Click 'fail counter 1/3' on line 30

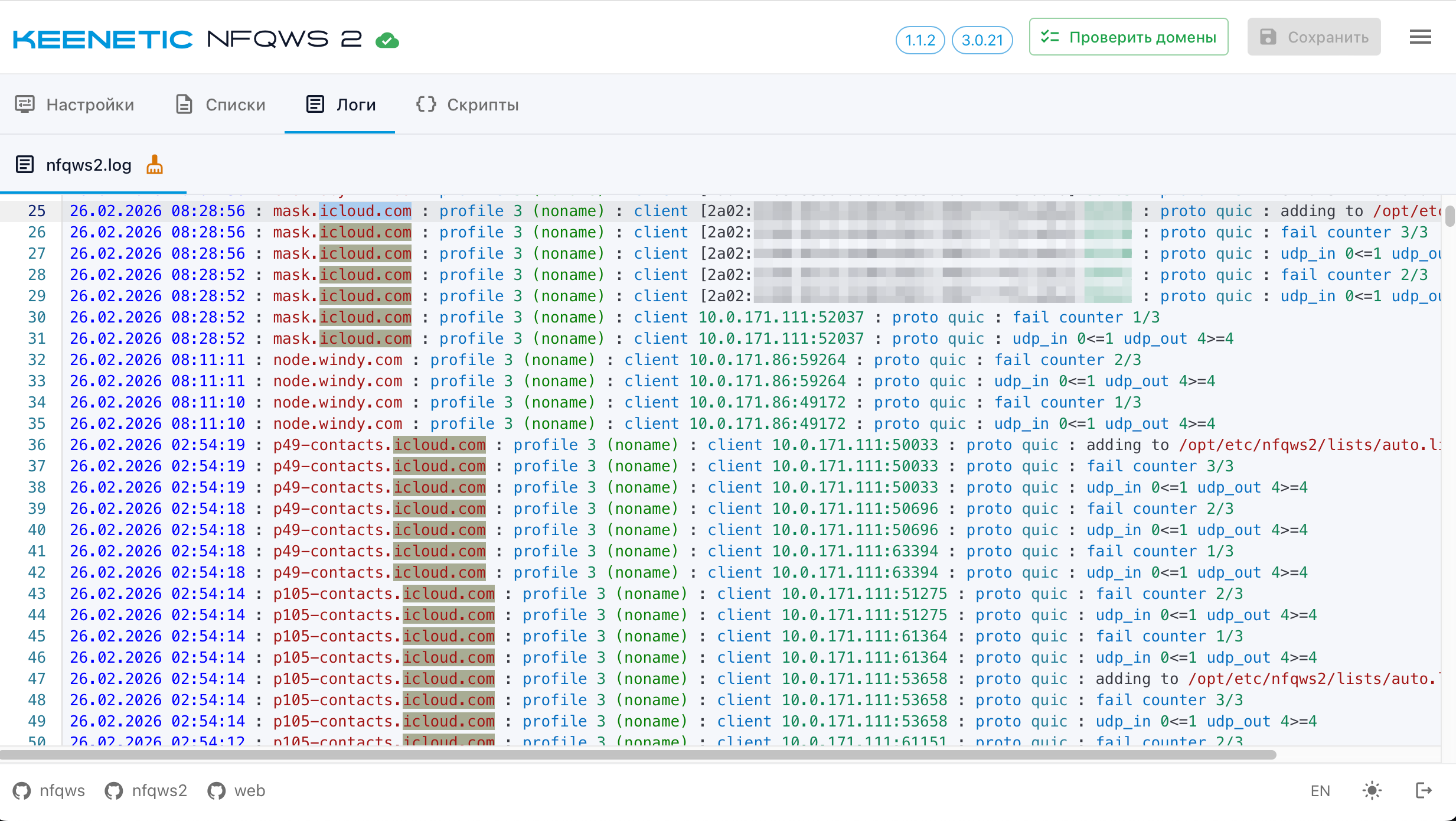[1086, 317]
